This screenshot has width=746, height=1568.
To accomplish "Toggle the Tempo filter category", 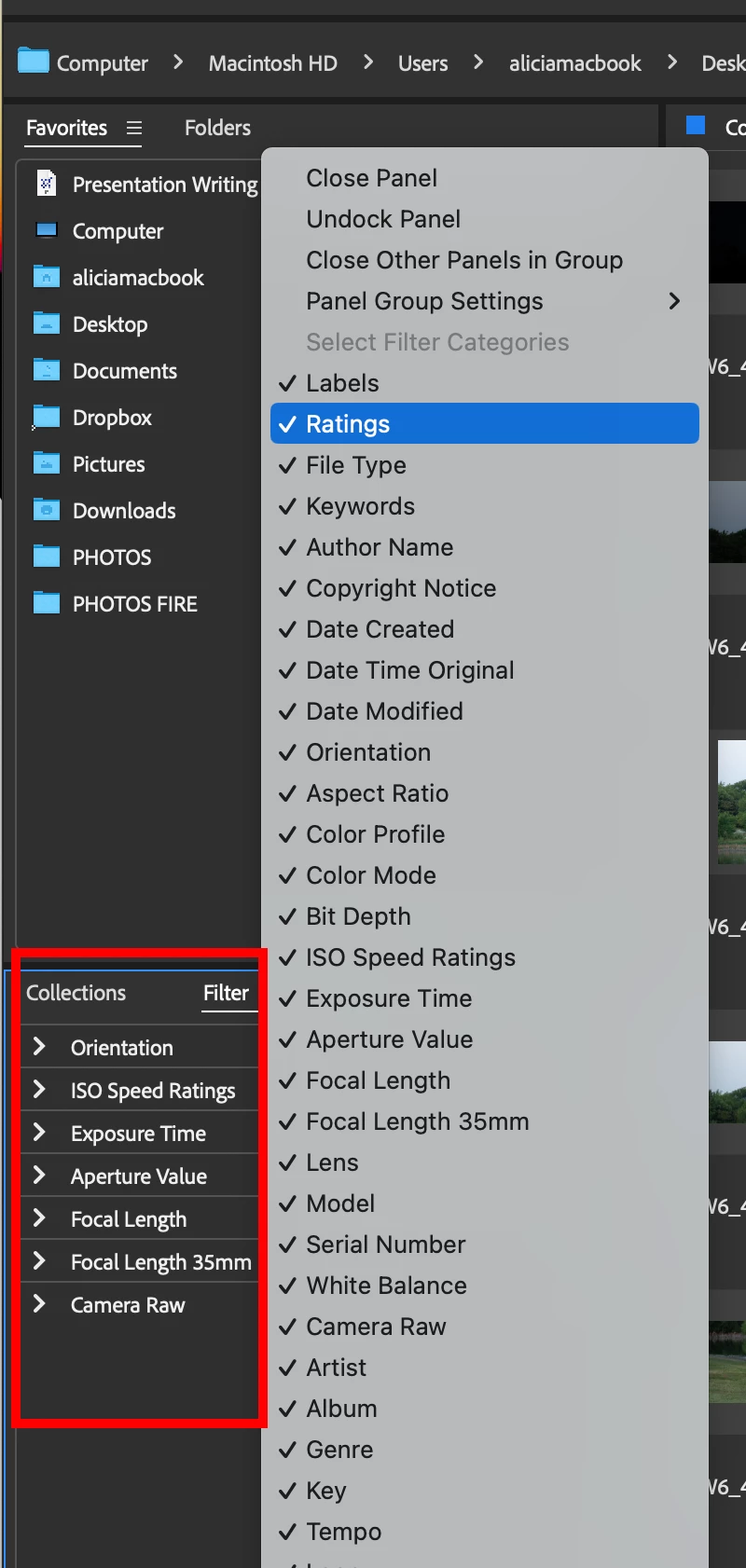I will pyautogui.click(x=484, y=1532).
